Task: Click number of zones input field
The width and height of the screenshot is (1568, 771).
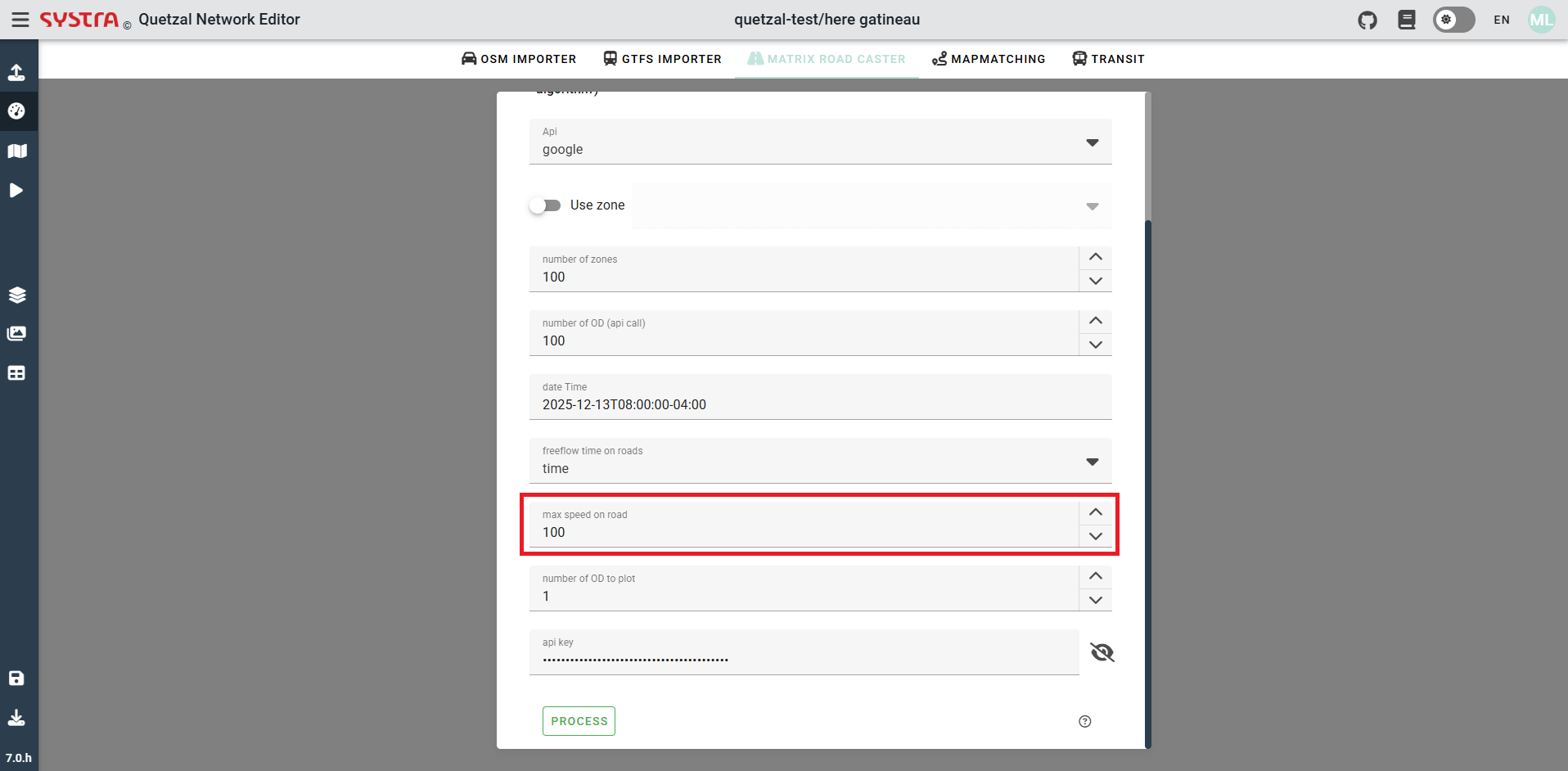Action: point(804,269)
